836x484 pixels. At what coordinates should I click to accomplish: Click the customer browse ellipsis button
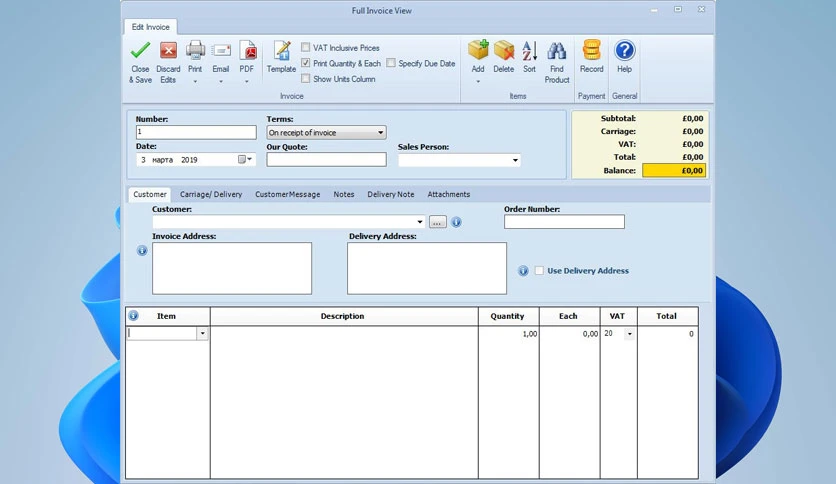pyautogui.click(x=438, y=222)
